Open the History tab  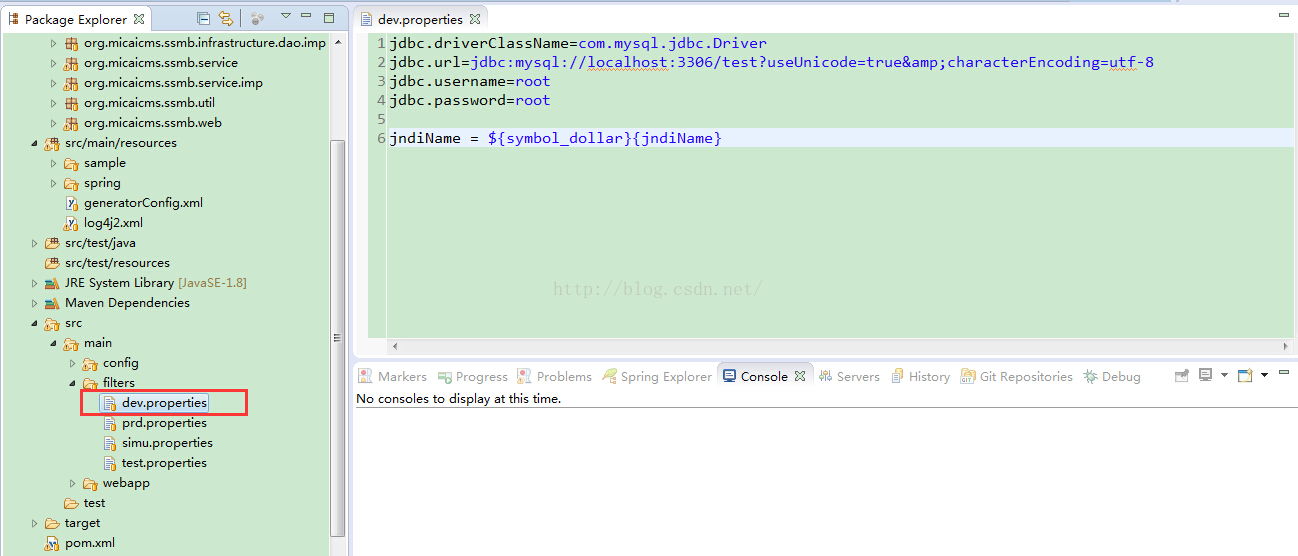(920, 377)
